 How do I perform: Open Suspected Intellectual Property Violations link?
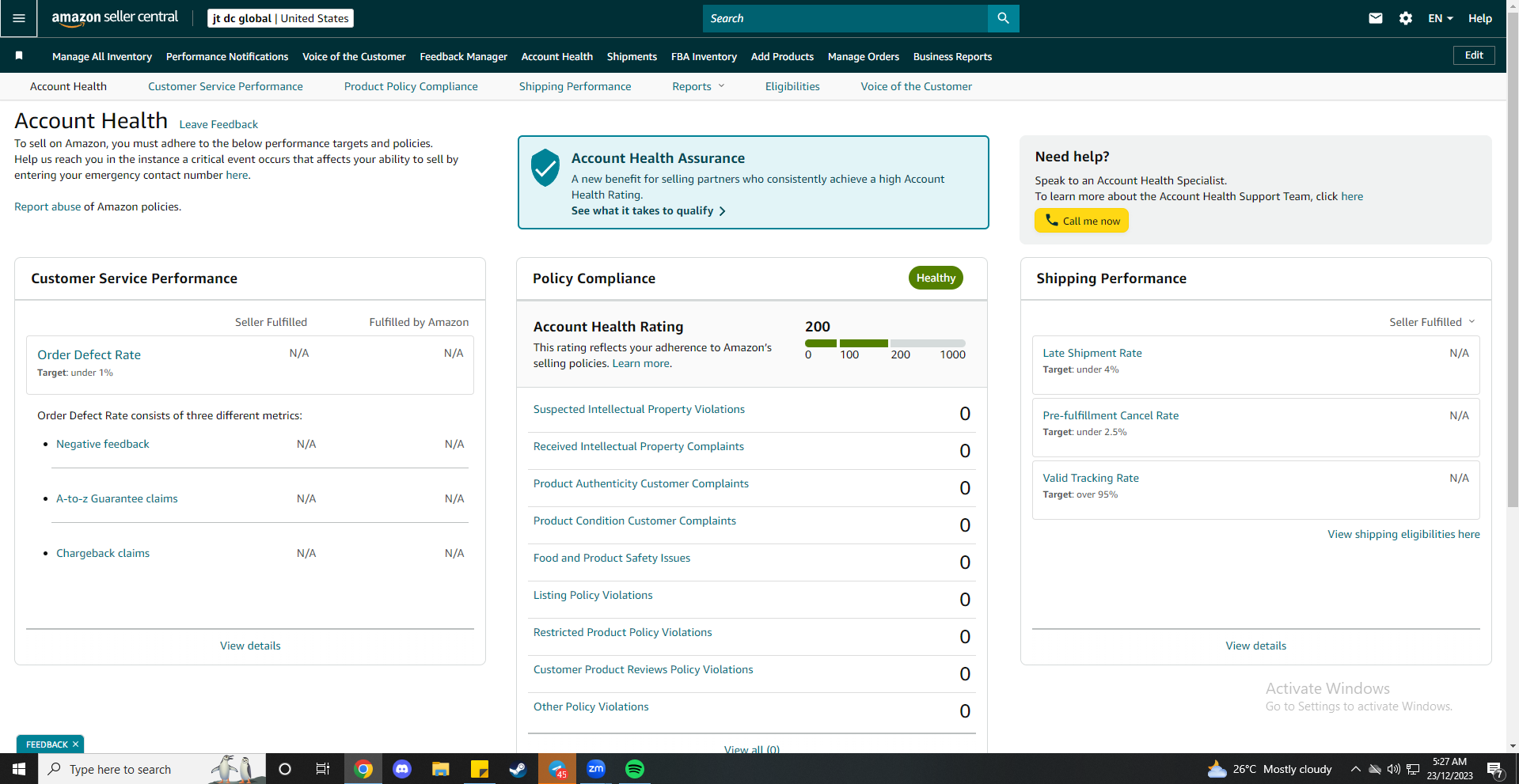[639, 409]
